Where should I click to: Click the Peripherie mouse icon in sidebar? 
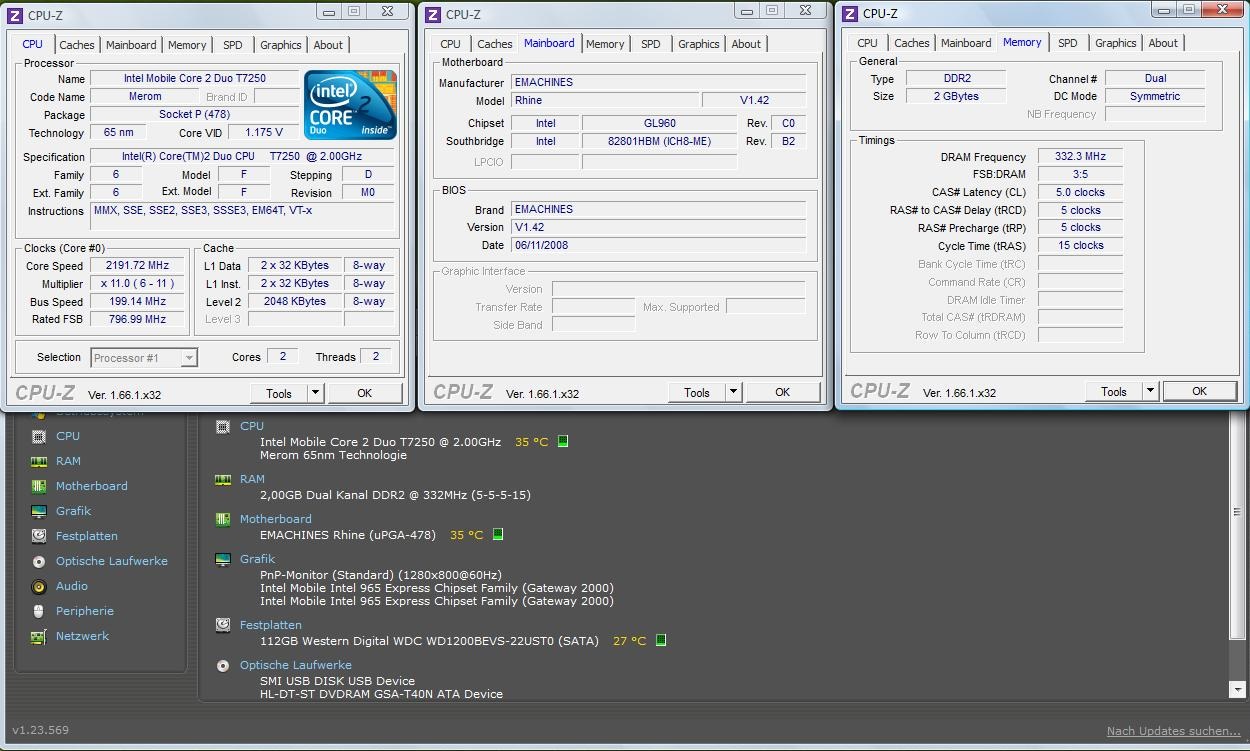click(38, 611)
